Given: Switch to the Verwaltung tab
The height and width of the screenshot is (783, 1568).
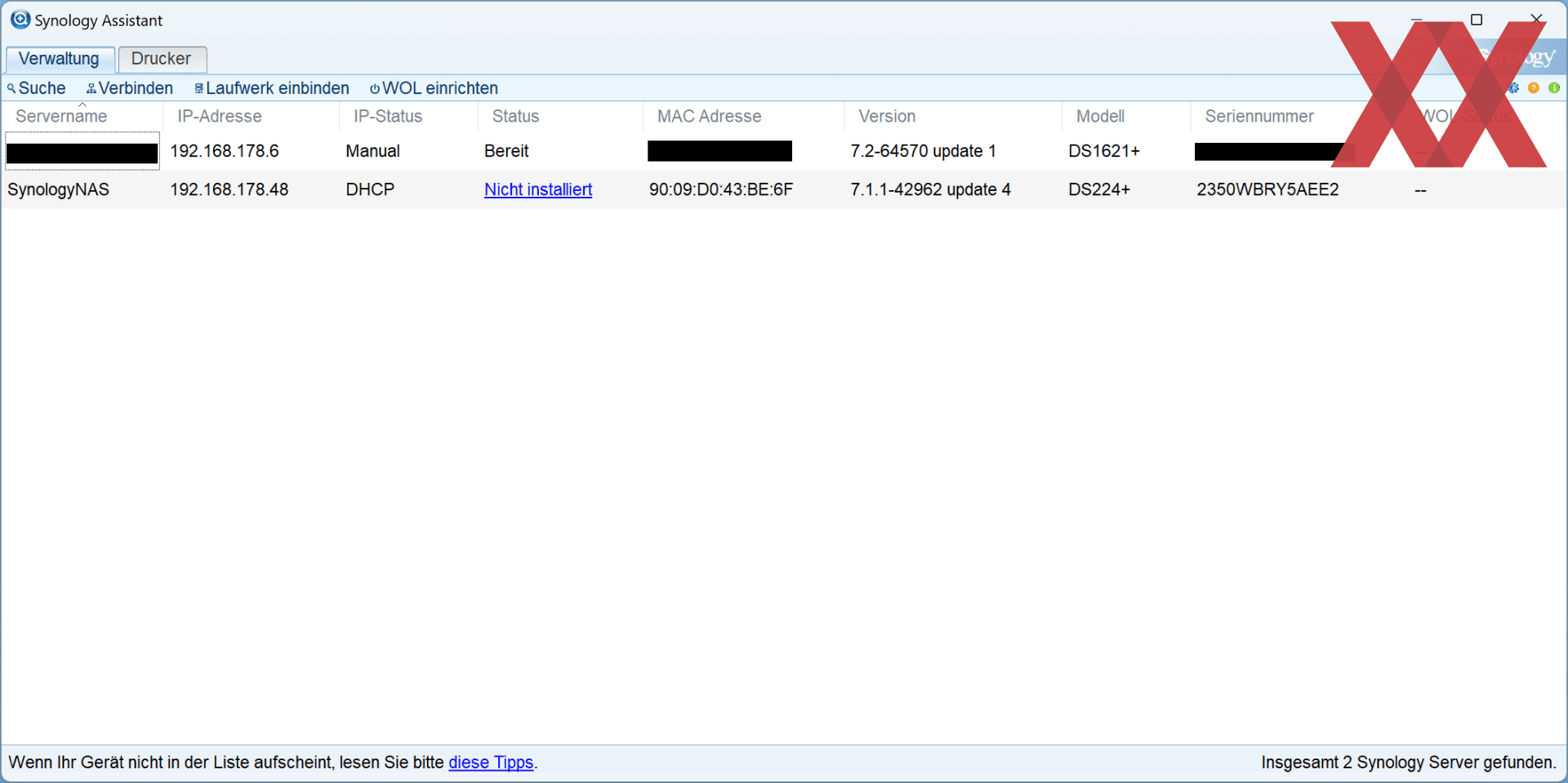Looking at the screenshot, I should tap(60, 59).
